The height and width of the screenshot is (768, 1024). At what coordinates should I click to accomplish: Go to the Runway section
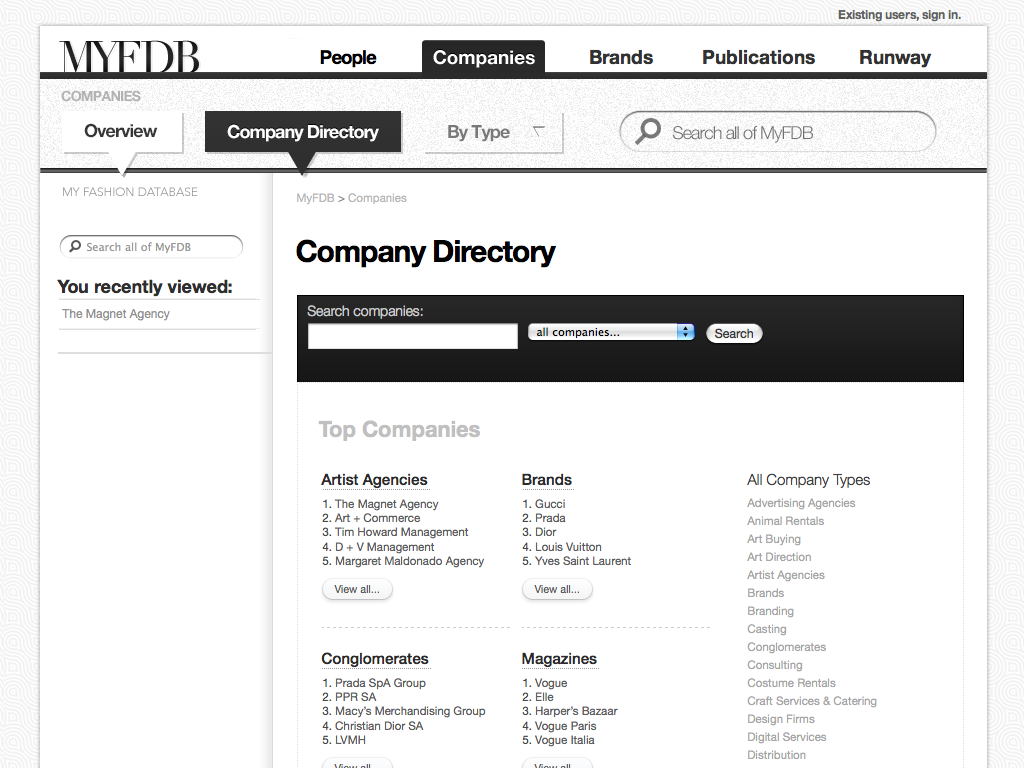click(894, 57)
